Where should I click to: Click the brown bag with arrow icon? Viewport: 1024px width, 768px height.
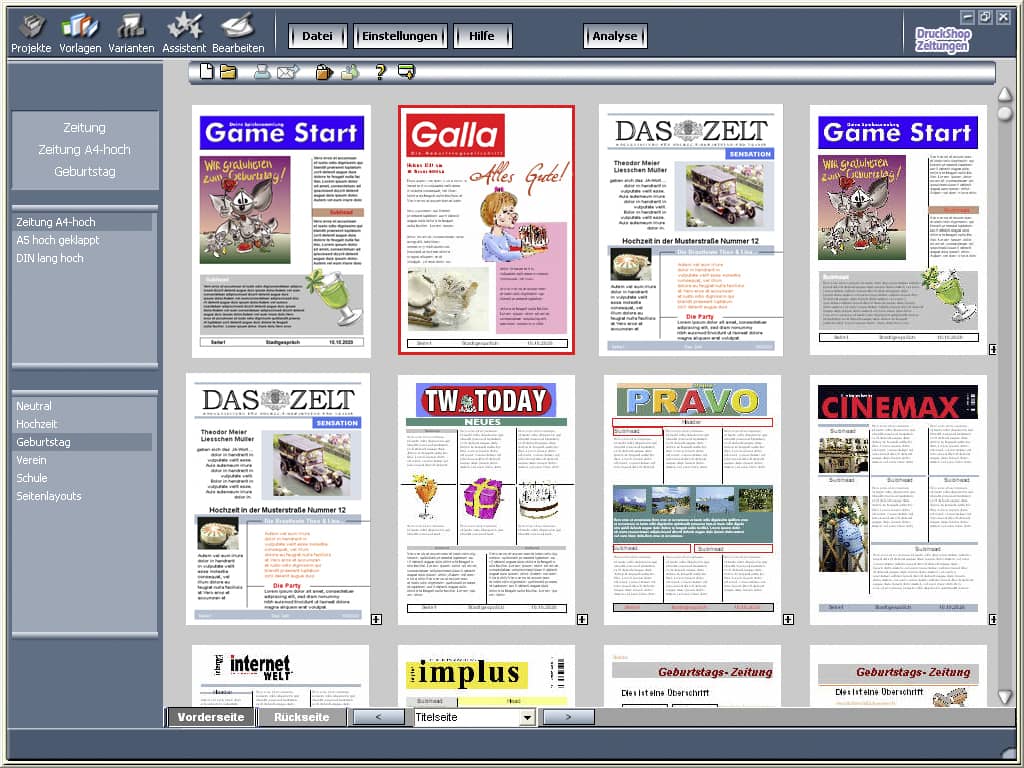click(324, 72)
